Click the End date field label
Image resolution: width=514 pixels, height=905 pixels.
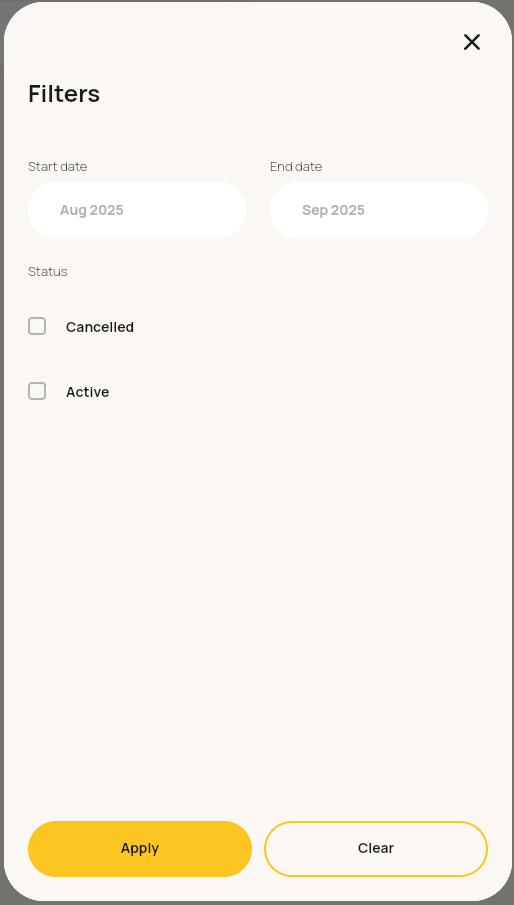click(x=296, y=166)
